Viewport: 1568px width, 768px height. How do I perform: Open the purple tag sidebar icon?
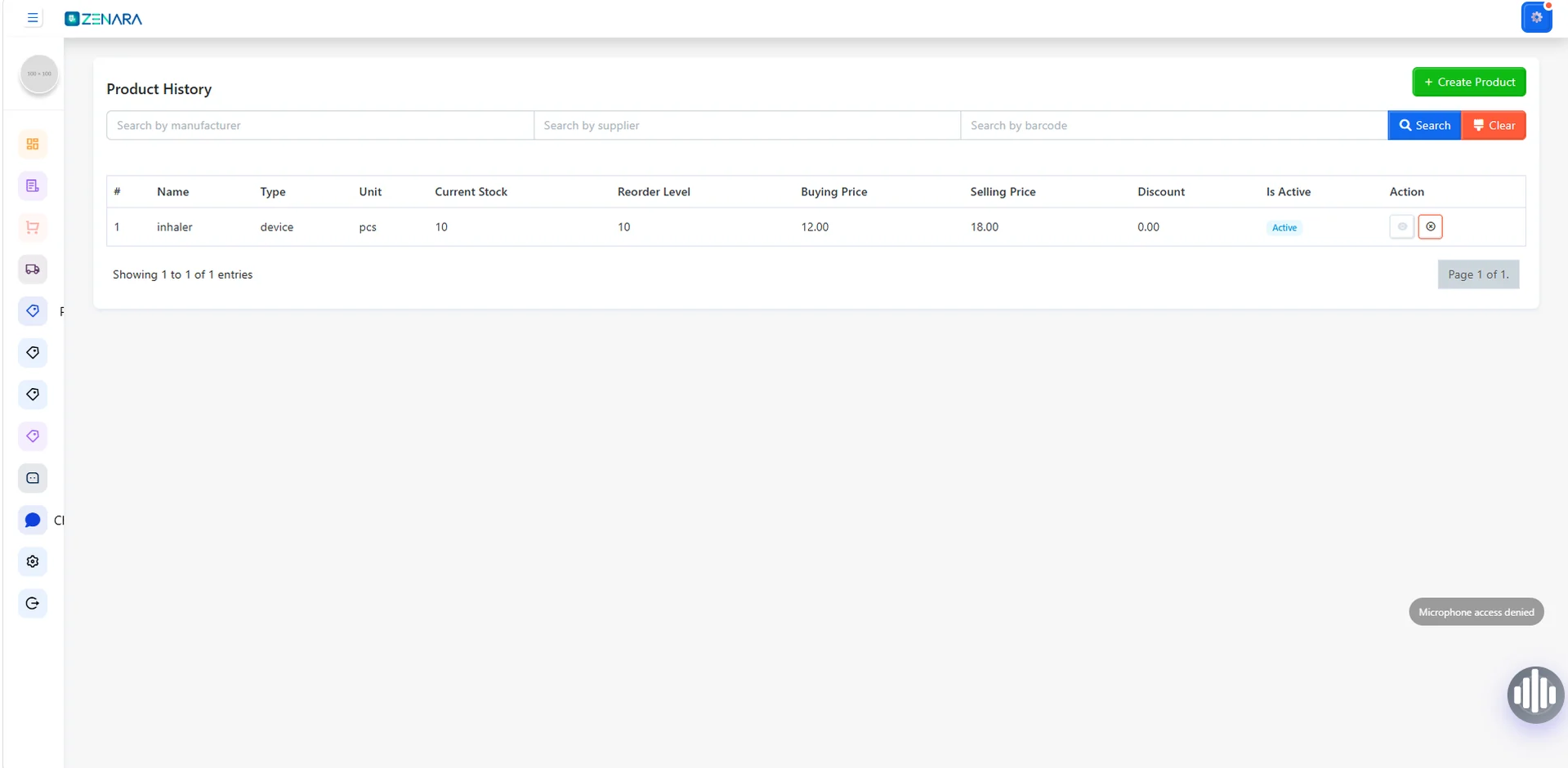point(33,436)
